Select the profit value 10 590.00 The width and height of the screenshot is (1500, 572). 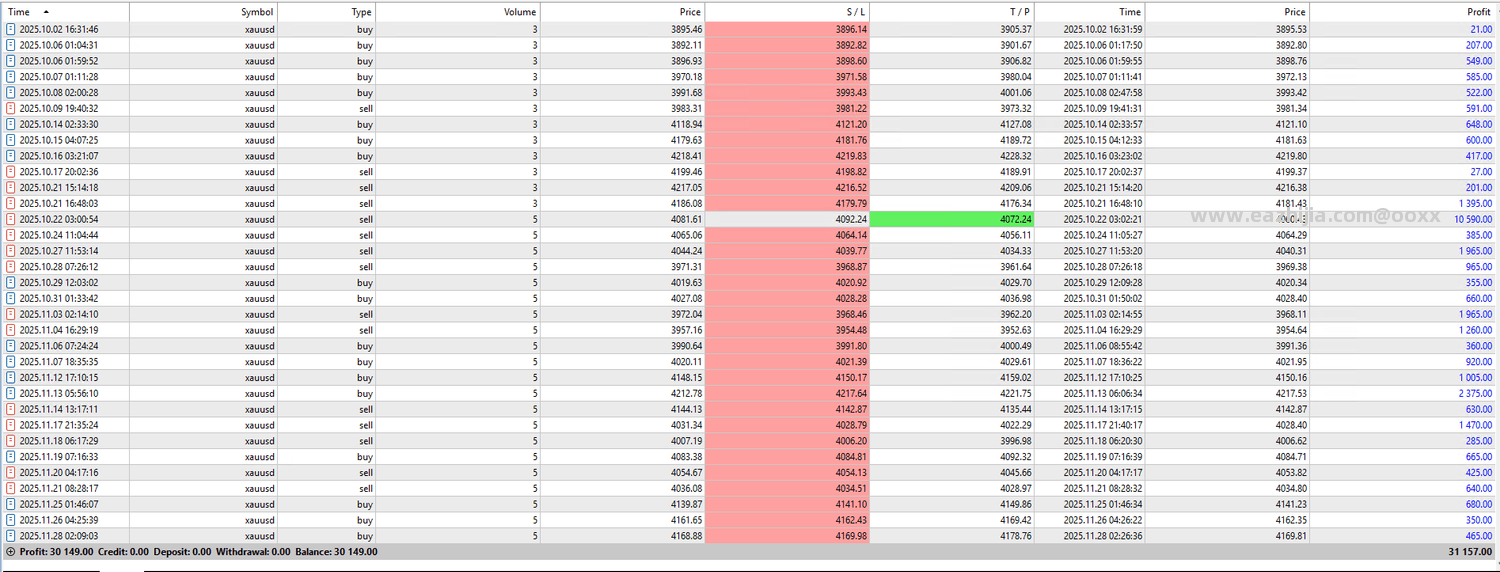pos(1473,219)
